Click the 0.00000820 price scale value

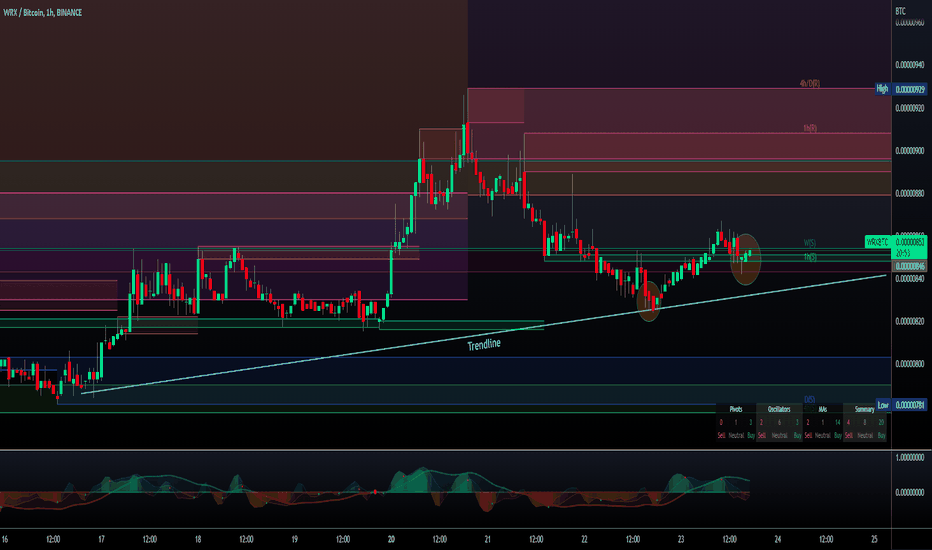910,321
